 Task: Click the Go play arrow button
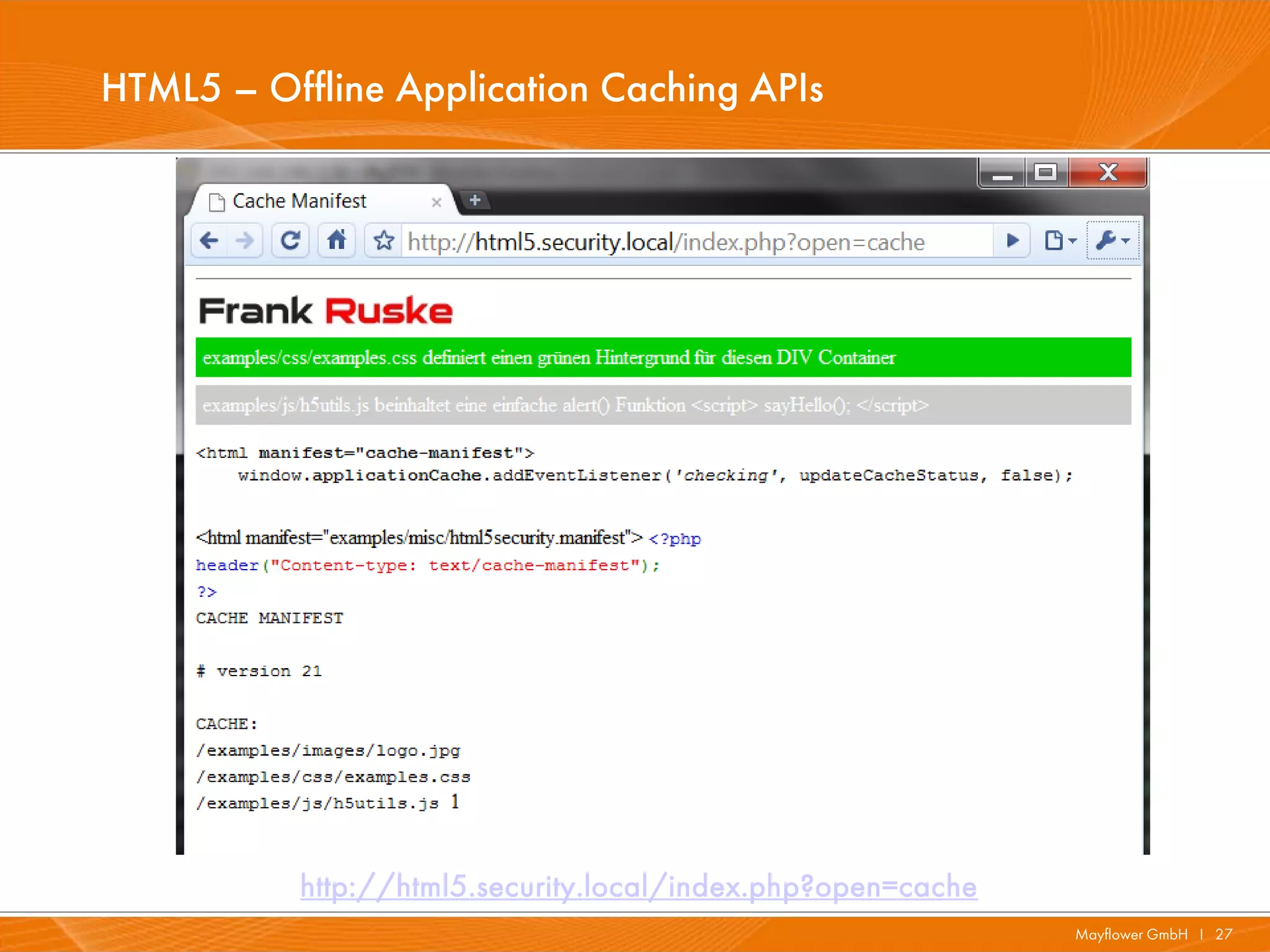coord(1012,240)
